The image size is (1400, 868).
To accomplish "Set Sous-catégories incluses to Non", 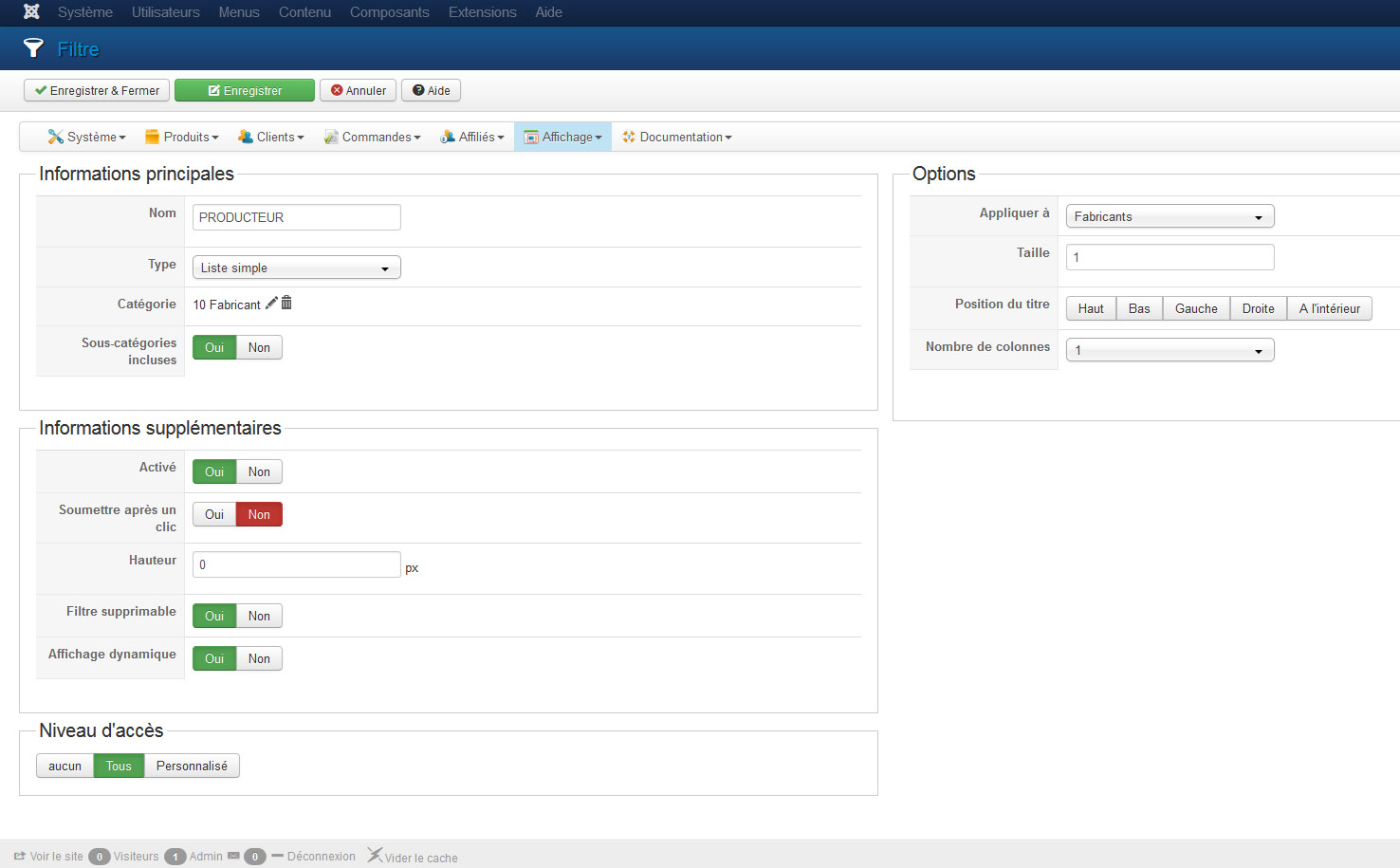I will coord(259,347).
